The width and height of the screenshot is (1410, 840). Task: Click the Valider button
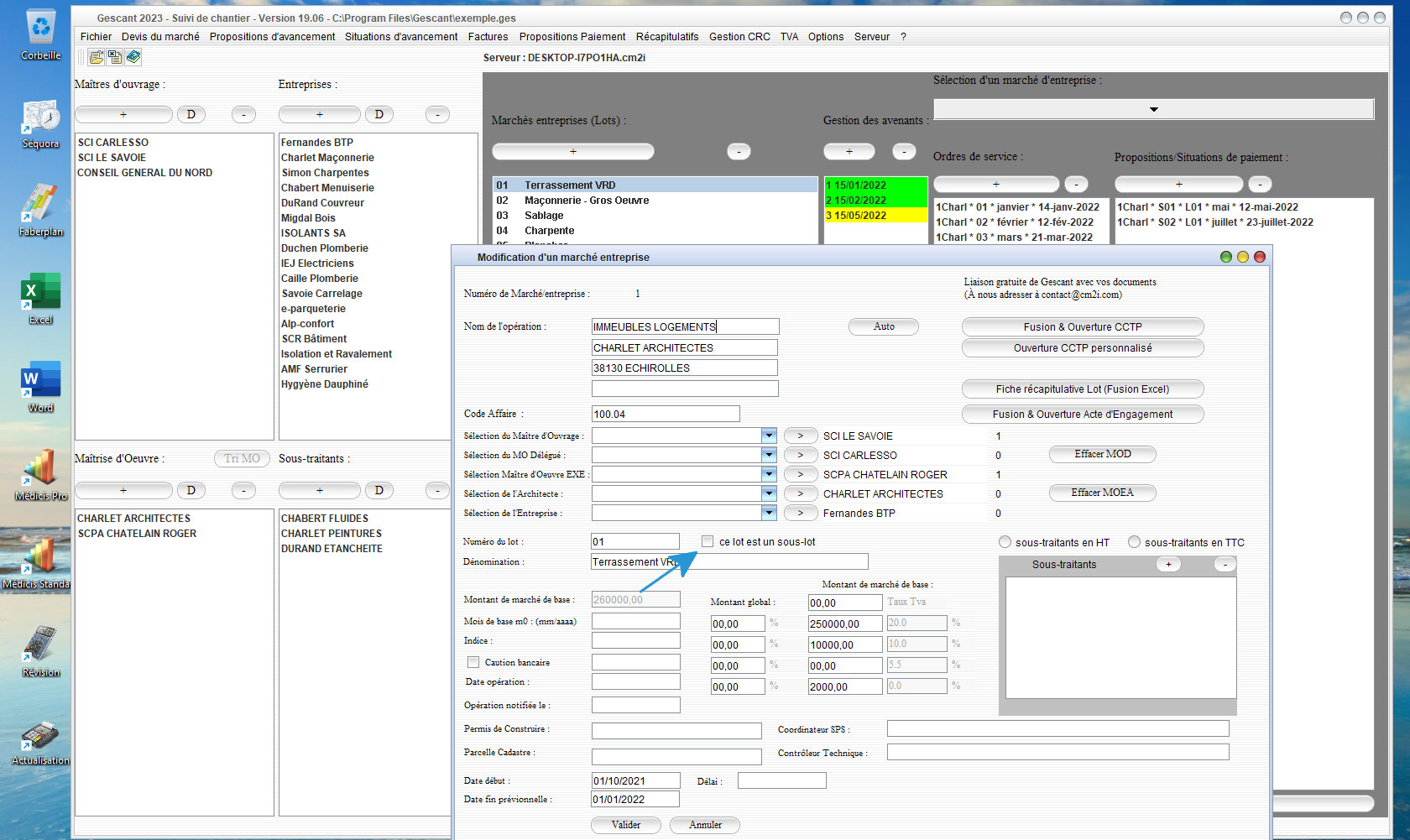click(626, 825)
